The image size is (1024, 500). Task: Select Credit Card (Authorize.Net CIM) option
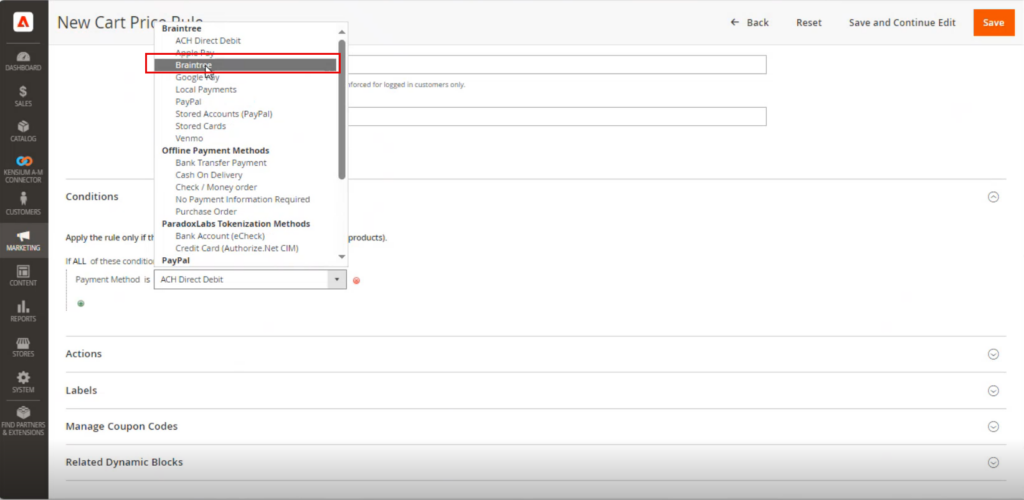click(237, 248)
